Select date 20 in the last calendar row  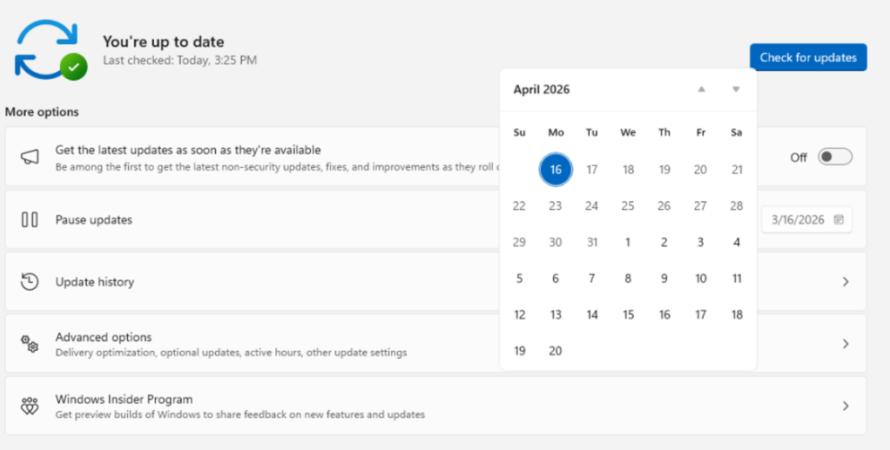[x=555, y=351]
